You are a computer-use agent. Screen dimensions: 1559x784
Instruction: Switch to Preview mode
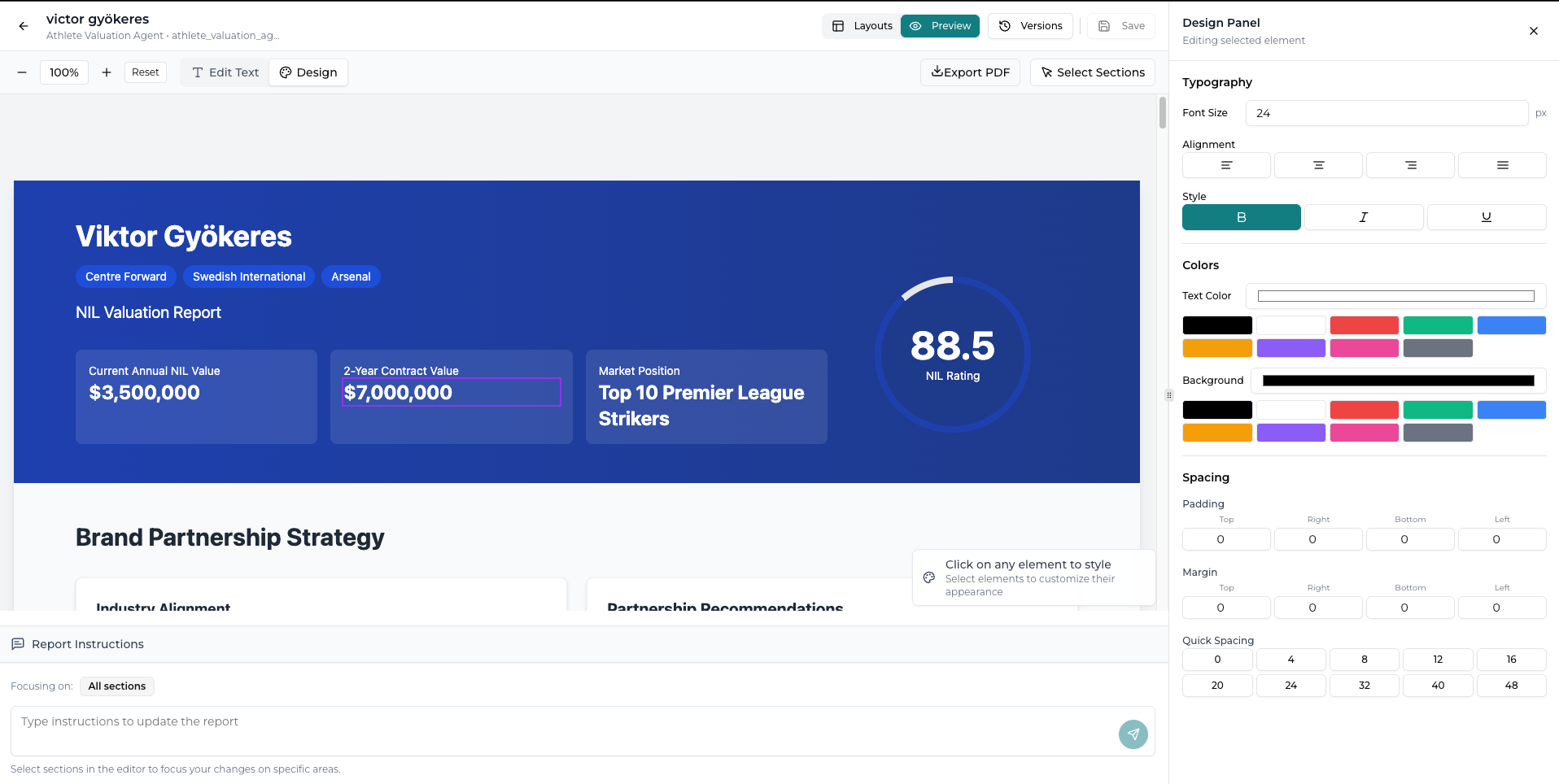click(940, 26)
